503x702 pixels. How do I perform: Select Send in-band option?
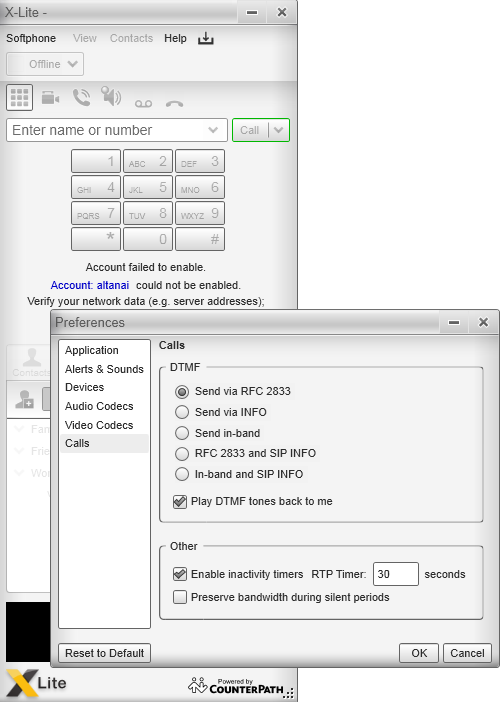click(x=182, y=433)
